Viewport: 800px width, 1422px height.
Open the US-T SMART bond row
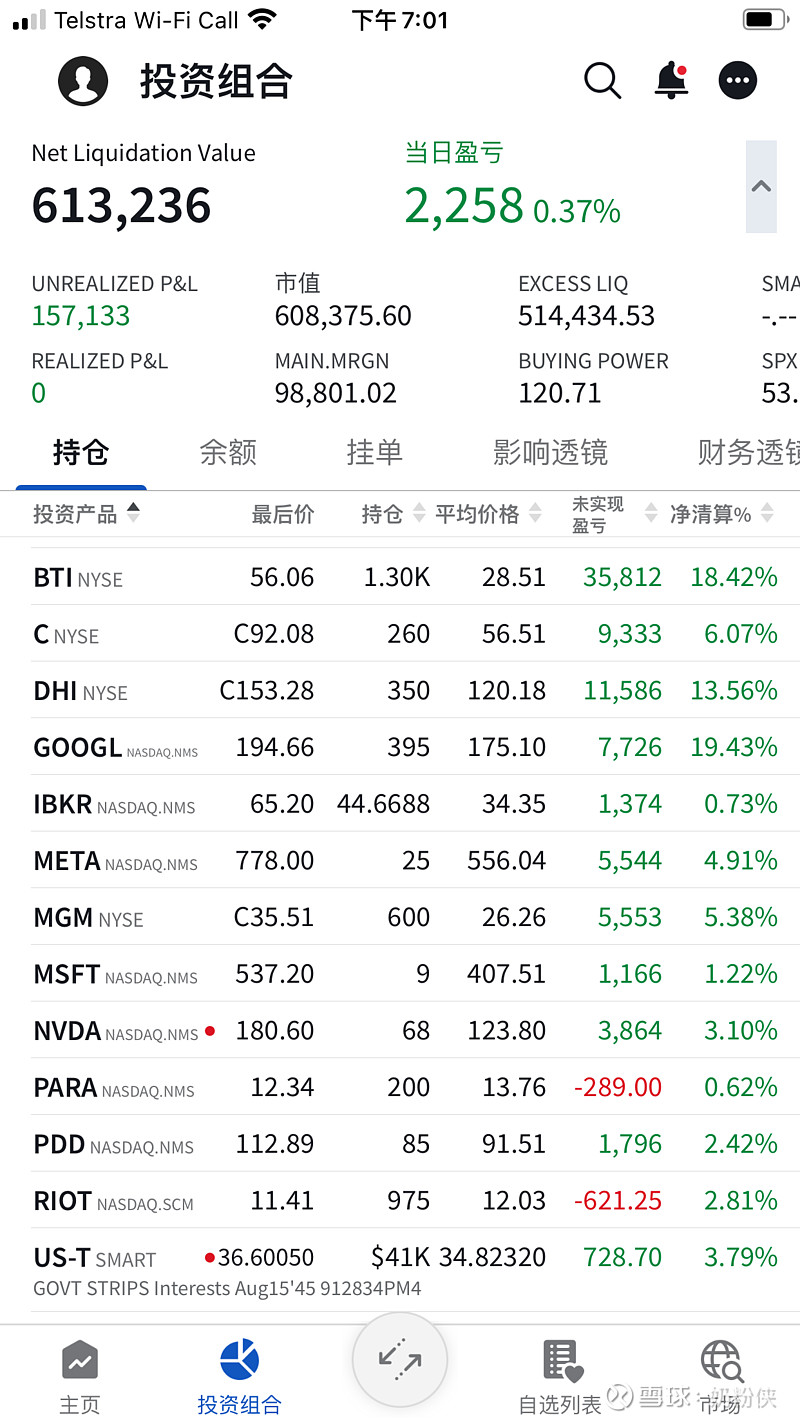pos(400,1270)
